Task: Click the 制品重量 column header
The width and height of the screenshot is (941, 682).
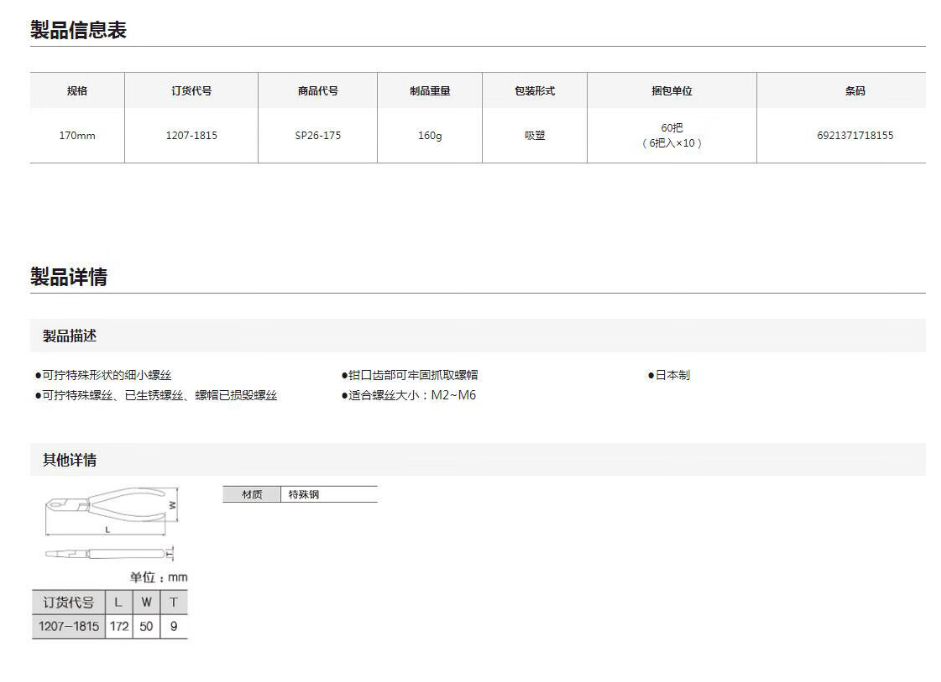Action: [x=430, y=91]
